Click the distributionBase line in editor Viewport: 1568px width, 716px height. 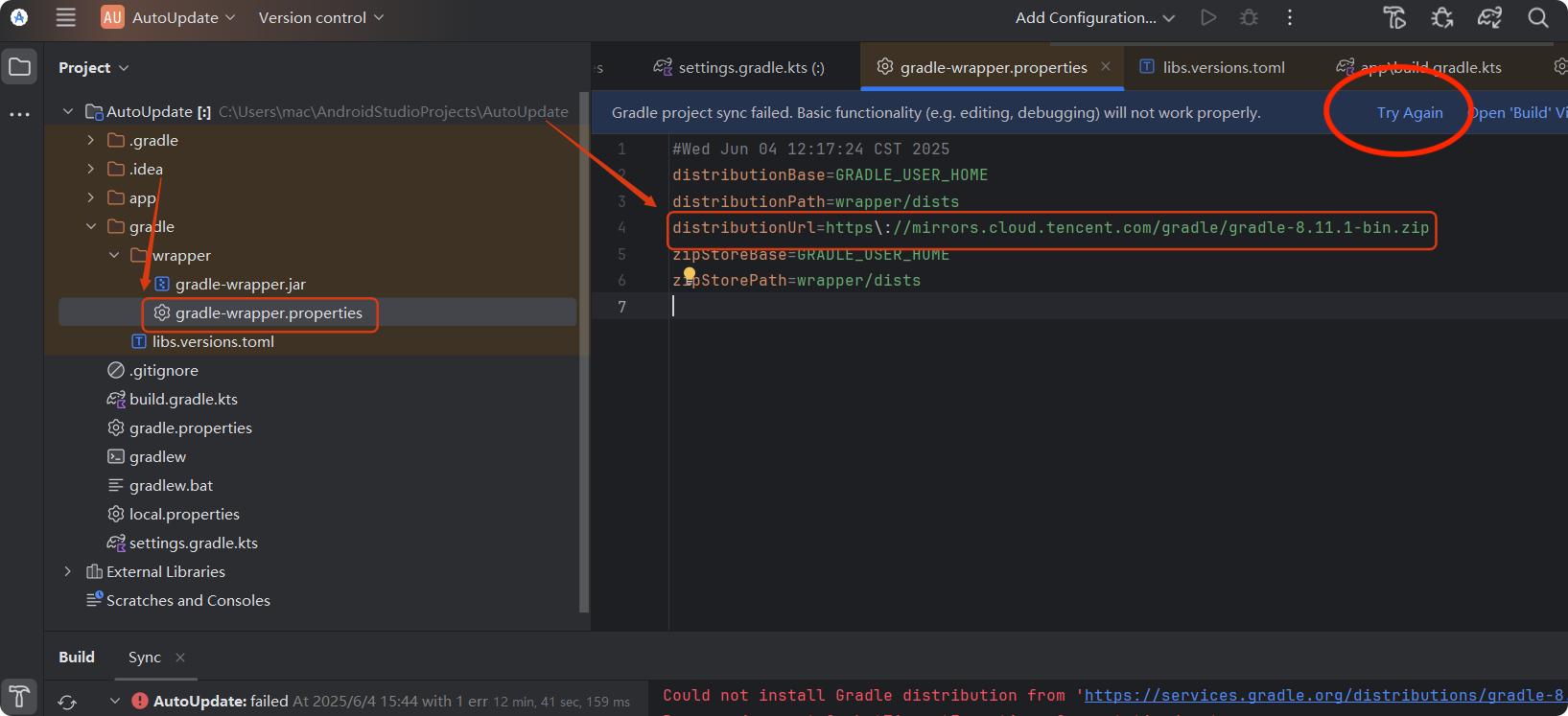coord(830,174)
